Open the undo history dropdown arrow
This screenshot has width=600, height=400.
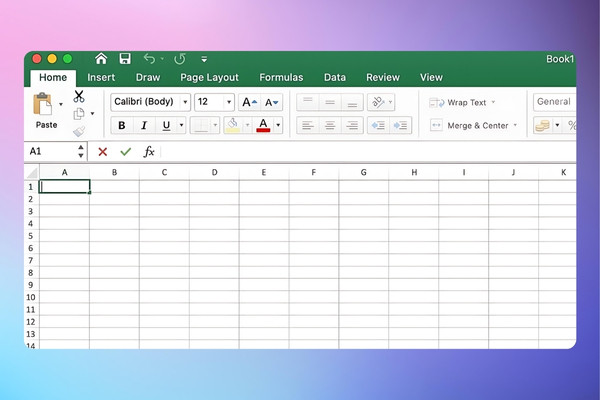(162, 59)
